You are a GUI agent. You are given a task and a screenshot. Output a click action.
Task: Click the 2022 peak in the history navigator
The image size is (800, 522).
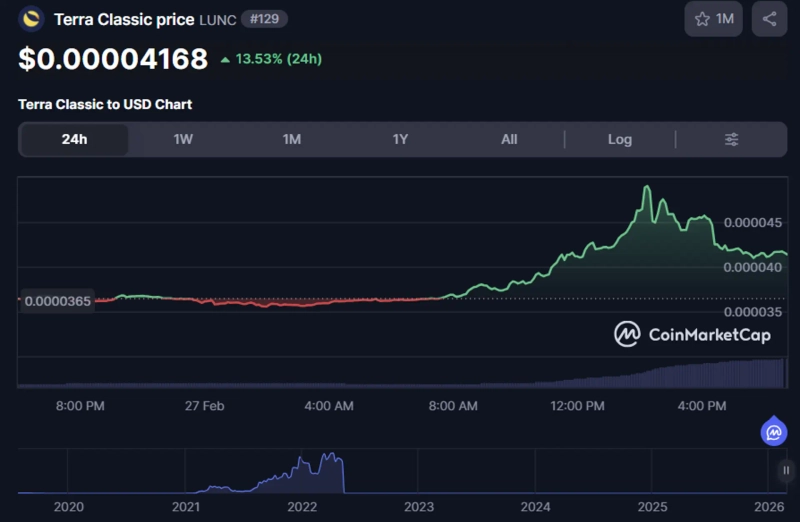(x=325, y=460)
